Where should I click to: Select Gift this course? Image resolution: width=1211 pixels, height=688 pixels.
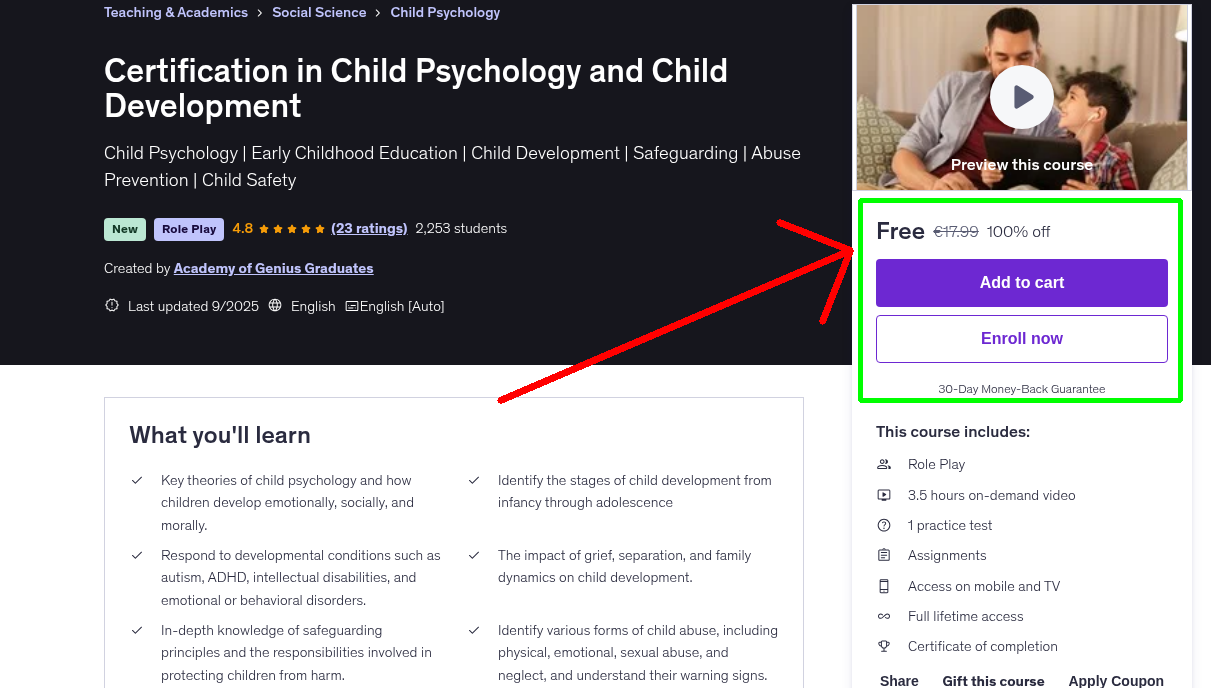point(993,680)
